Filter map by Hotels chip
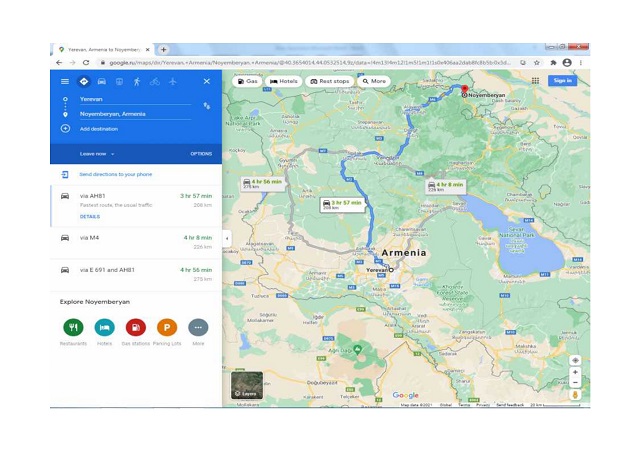This screenshot has height=452, width=640. point(284,81)
